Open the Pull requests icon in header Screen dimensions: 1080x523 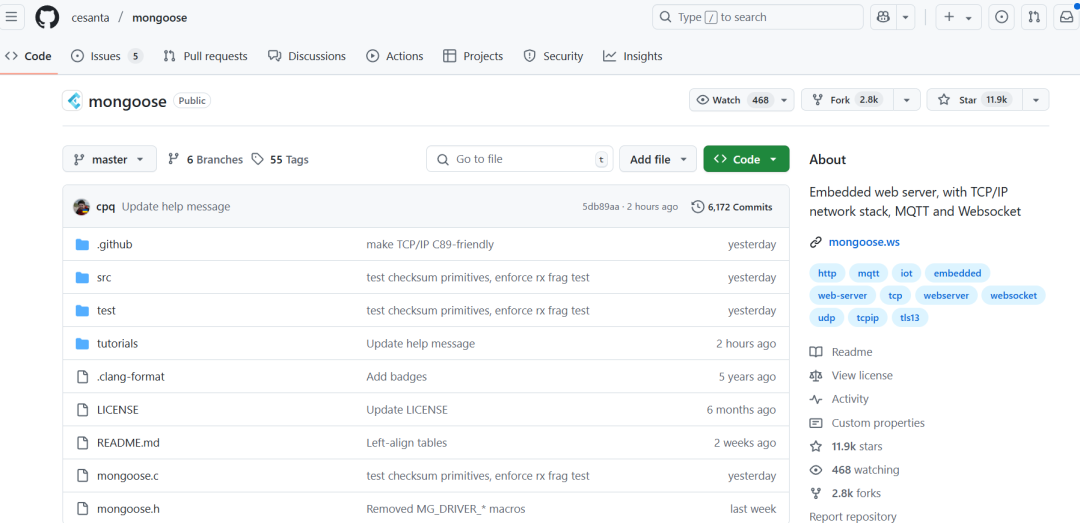point(1034,17)
